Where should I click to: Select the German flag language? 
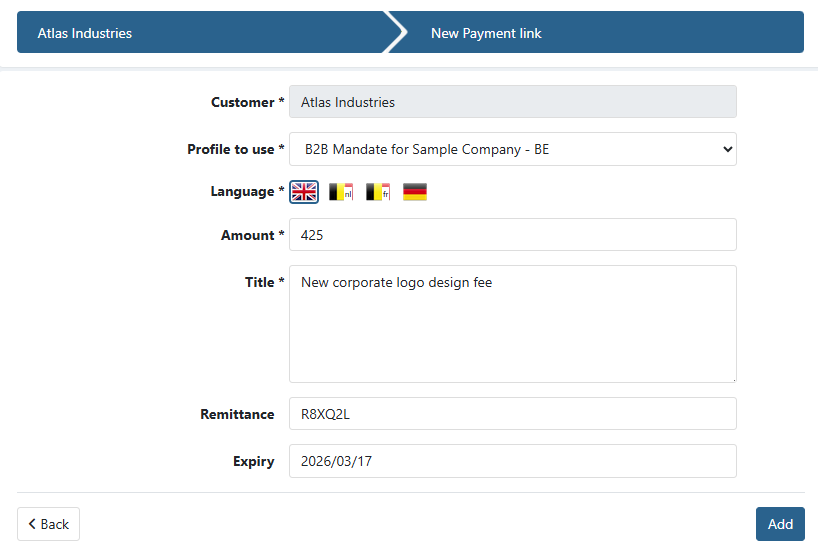[x=415, y=192]
